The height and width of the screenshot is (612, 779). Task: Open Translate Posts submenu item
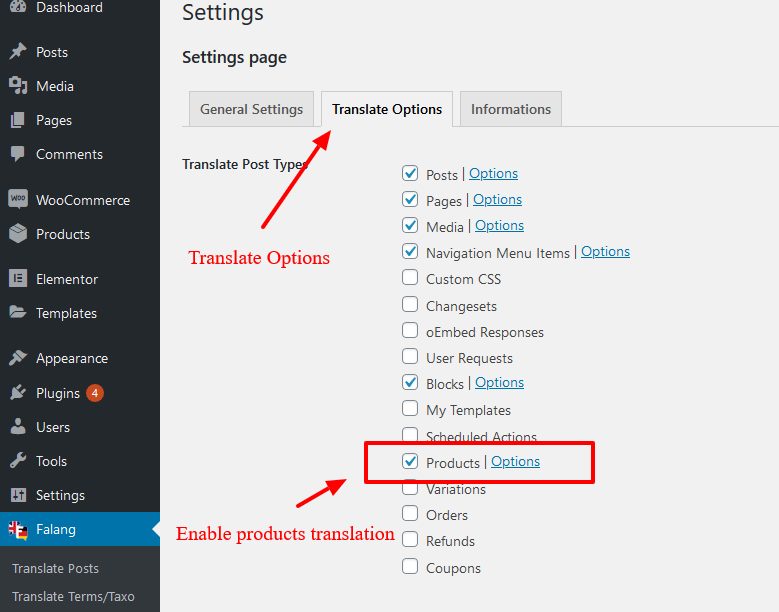[55, 568]
